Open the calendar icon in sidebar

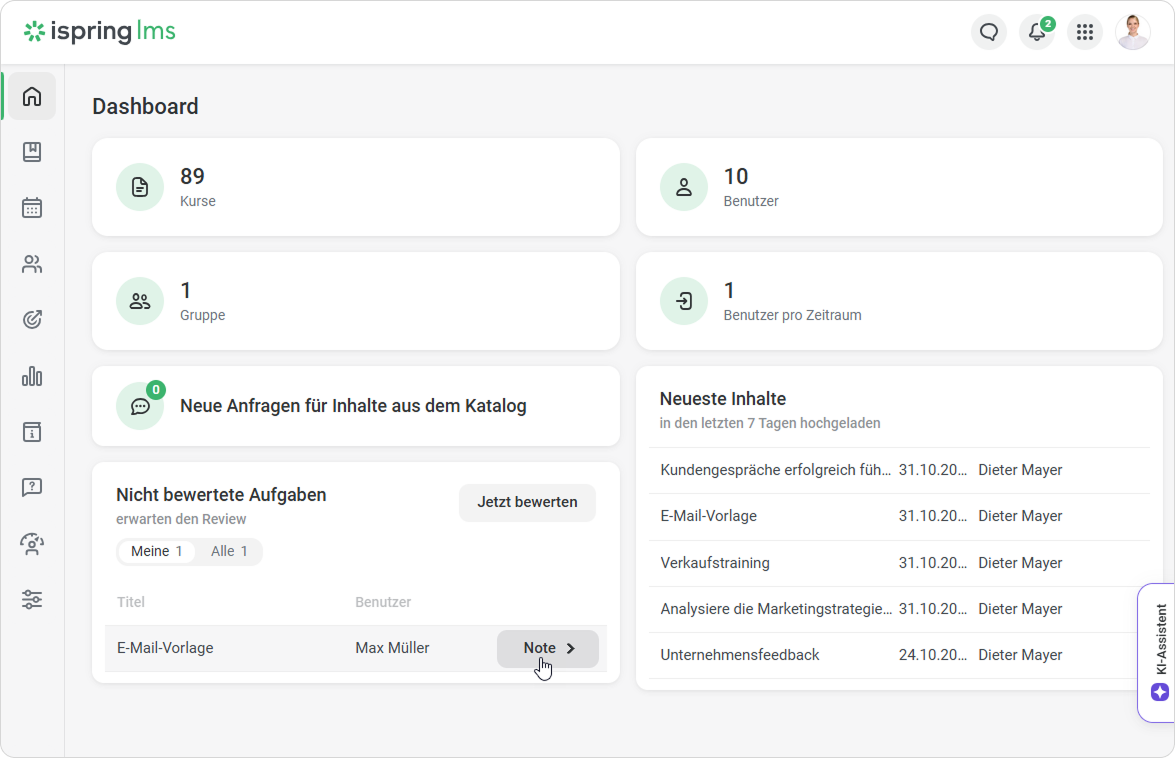pos(32,208)
